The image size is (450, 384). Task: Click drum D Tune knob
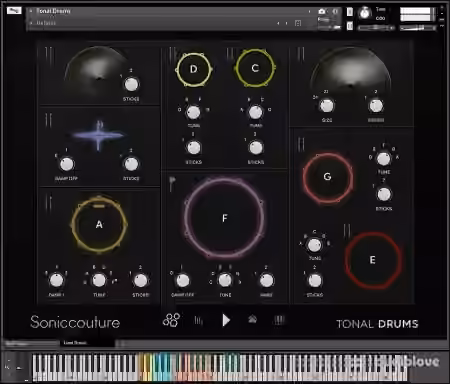pyautogui.click(x=193, y=112)
